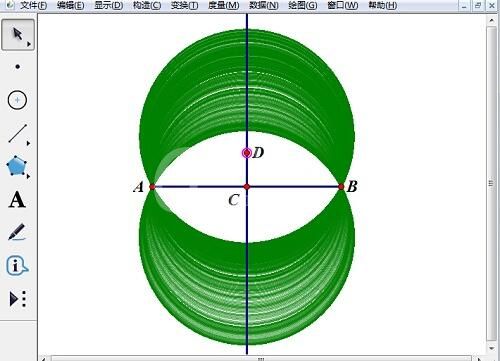Click point D on the vertical line
This screenshot has height=361, width=500.
click(x=247, y=153)
